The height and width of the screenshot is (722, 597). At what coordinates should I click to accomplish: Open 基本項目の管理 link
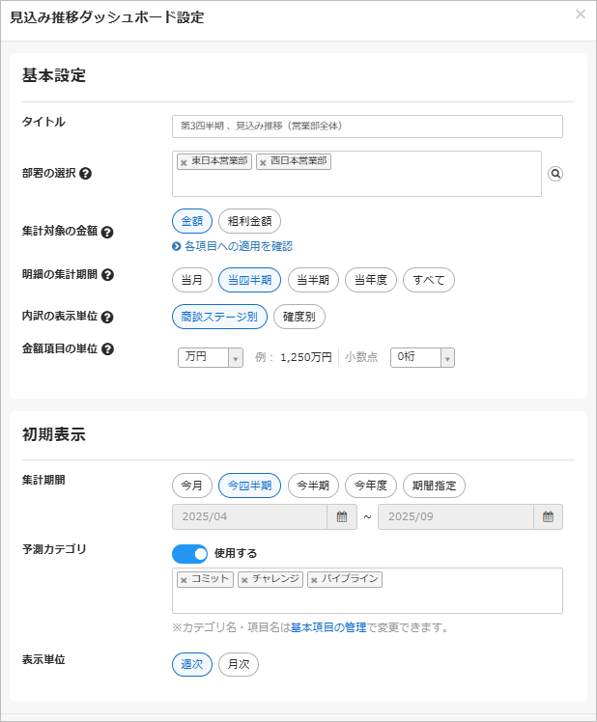328,627
